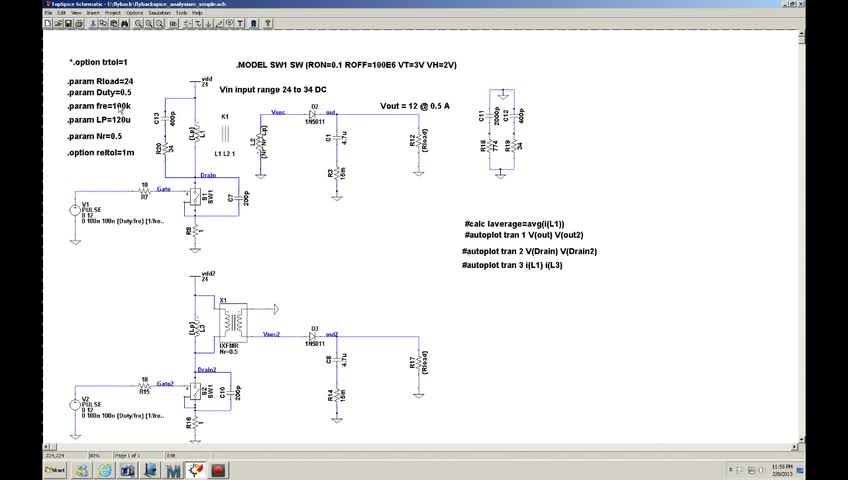The width and height of the screenshot is (848, 480).
Task: Select the S1 SW1 switch symbol
Action: [195, 196]
